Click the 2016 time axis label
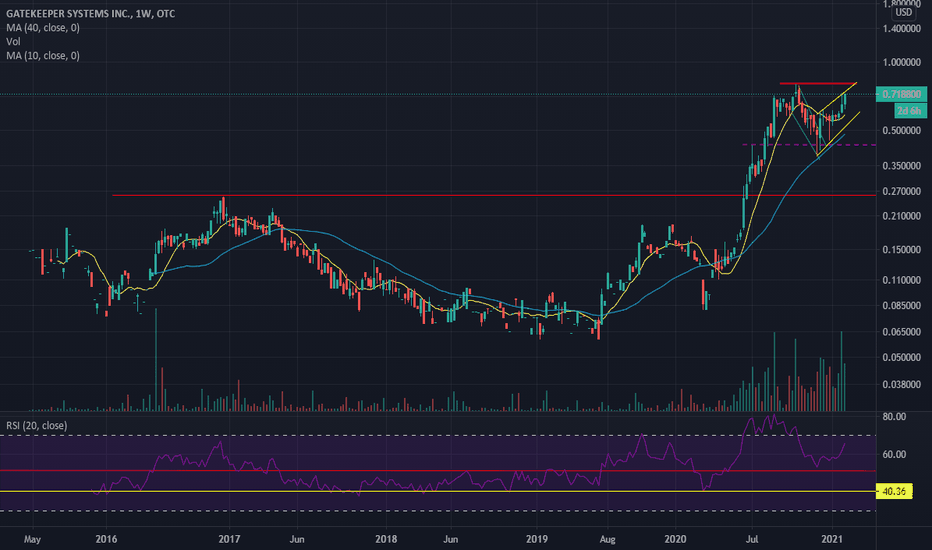This screenshot has height=550, width=932. coord(106,539)
